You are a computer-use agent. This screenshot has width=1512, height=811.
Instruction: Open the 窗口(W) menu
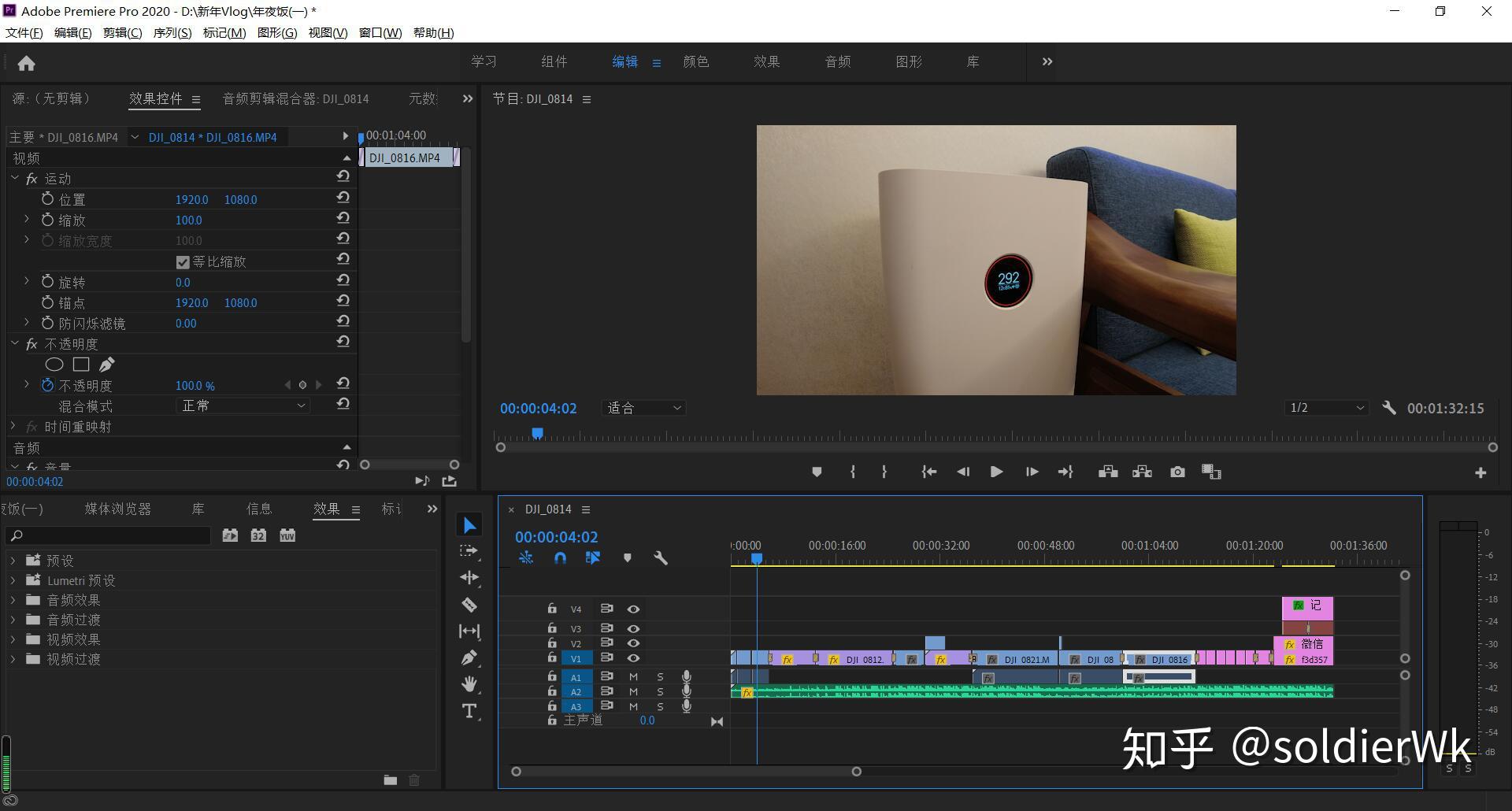(380, 32)
